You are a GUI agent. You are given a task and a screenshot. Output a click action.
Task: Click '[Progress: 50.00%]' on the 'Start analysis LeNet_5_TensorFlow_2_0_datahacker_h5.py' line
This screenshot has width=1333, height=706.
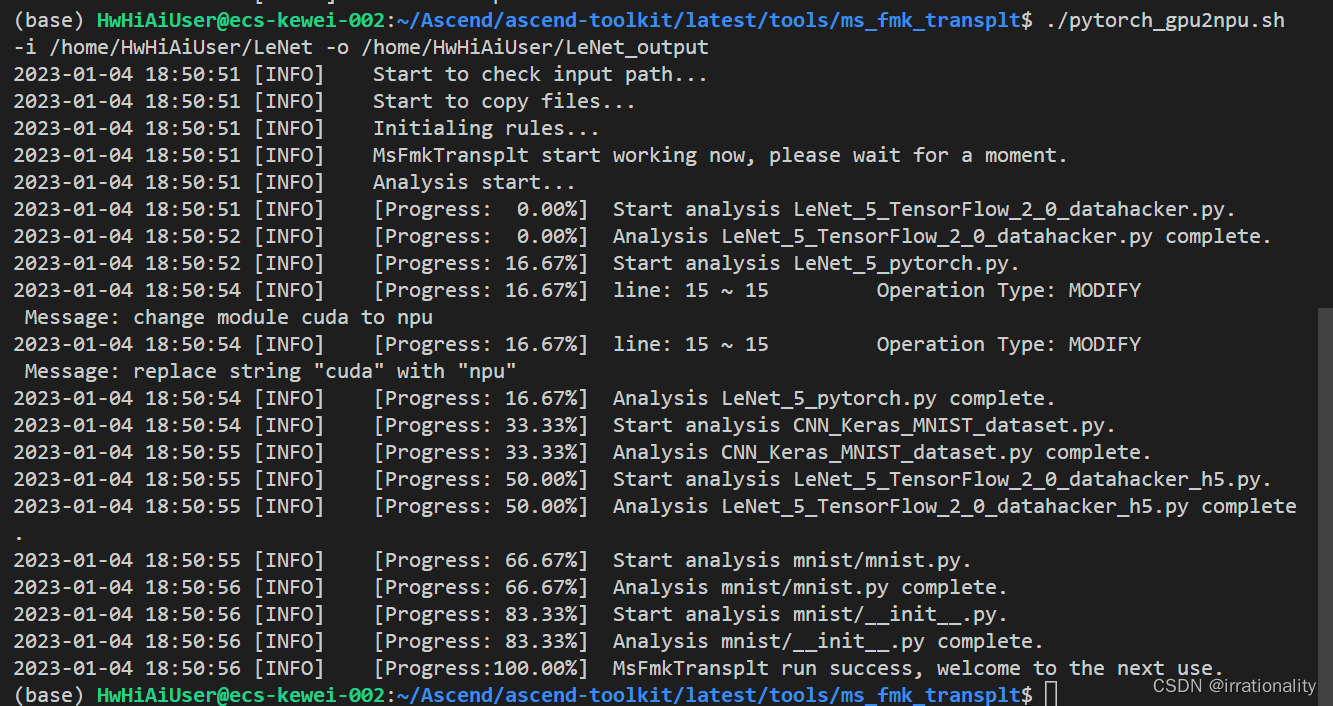point(480,479)
